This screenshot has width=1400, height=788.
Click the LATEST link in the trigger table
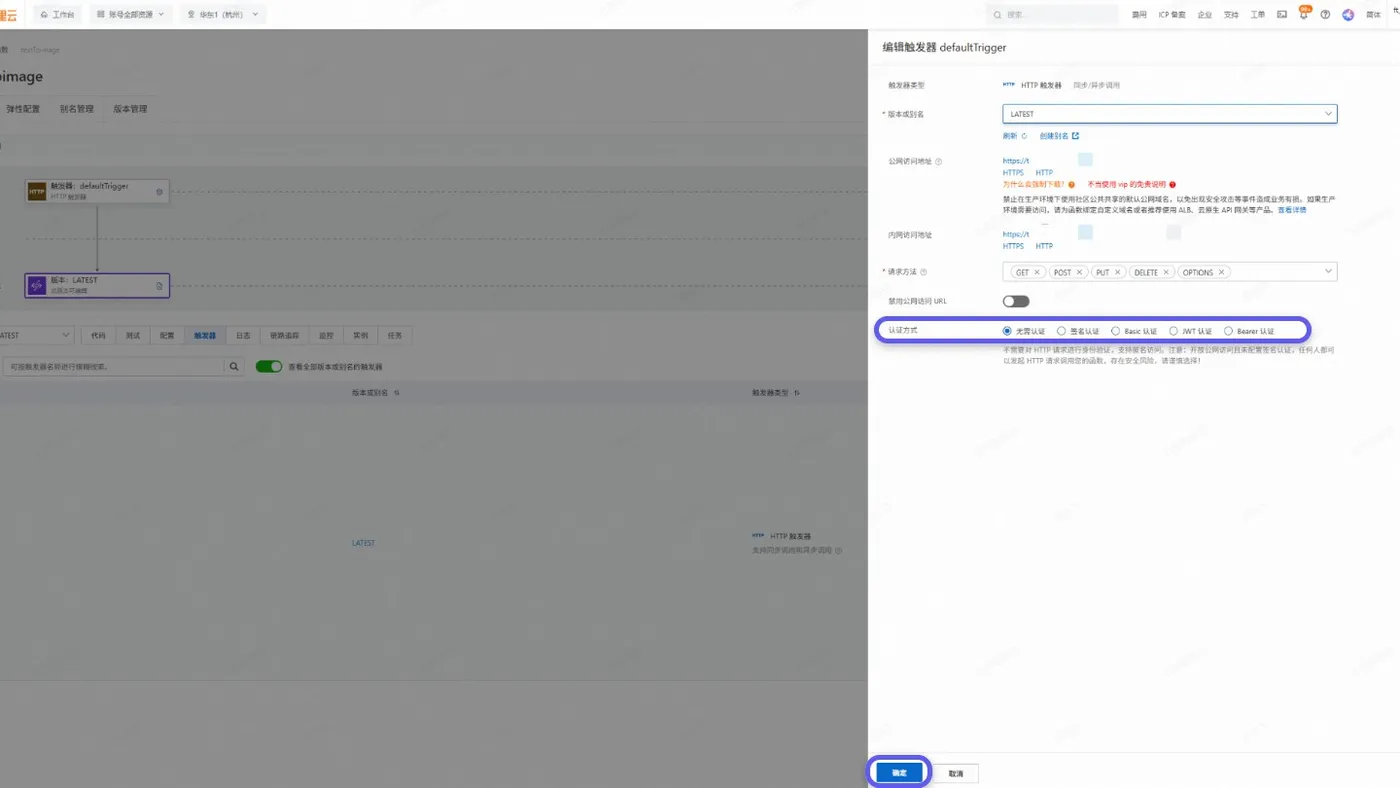(363, 543)
